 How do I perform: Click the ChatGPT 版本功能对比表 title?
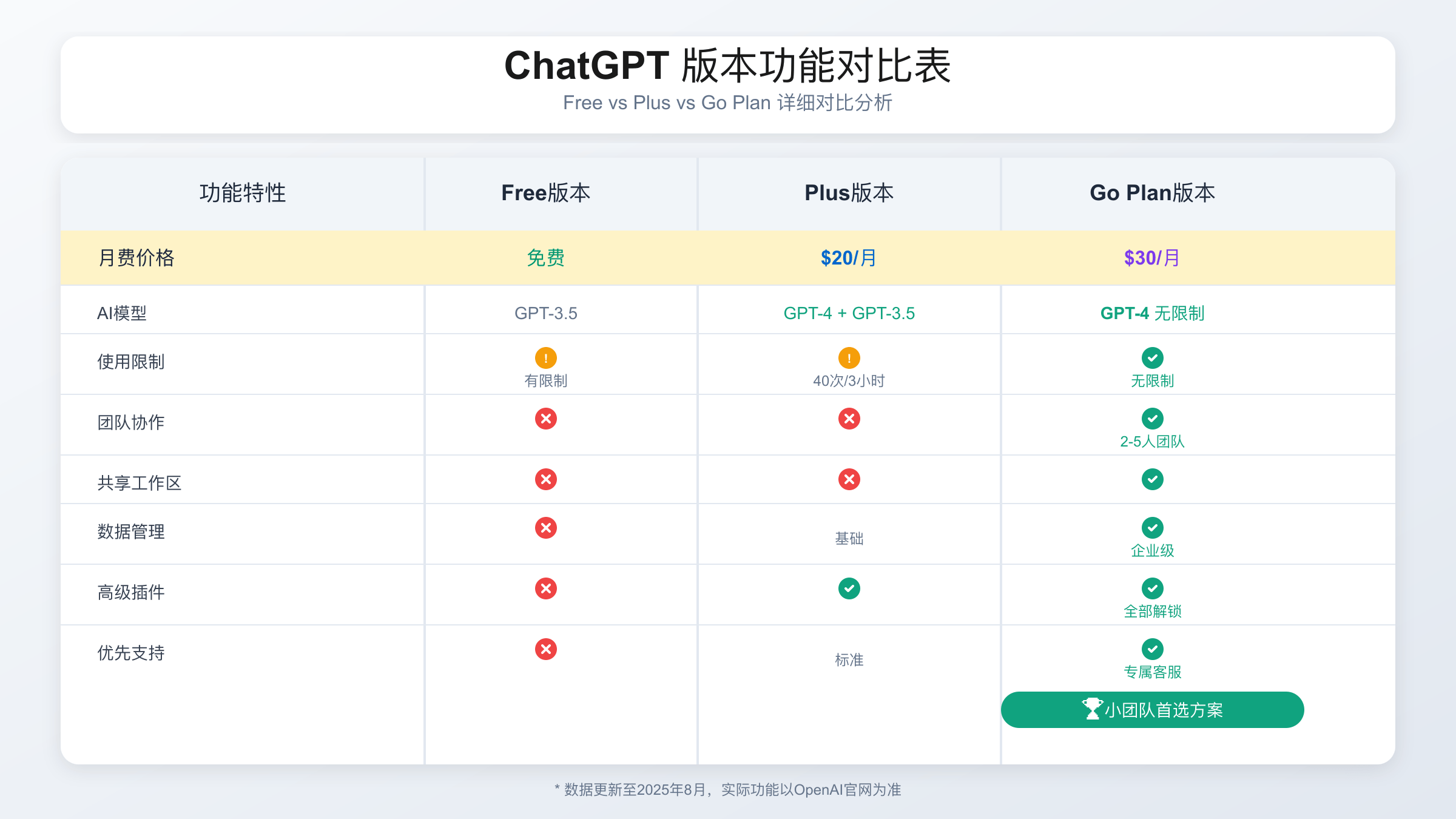click(728, 66)
